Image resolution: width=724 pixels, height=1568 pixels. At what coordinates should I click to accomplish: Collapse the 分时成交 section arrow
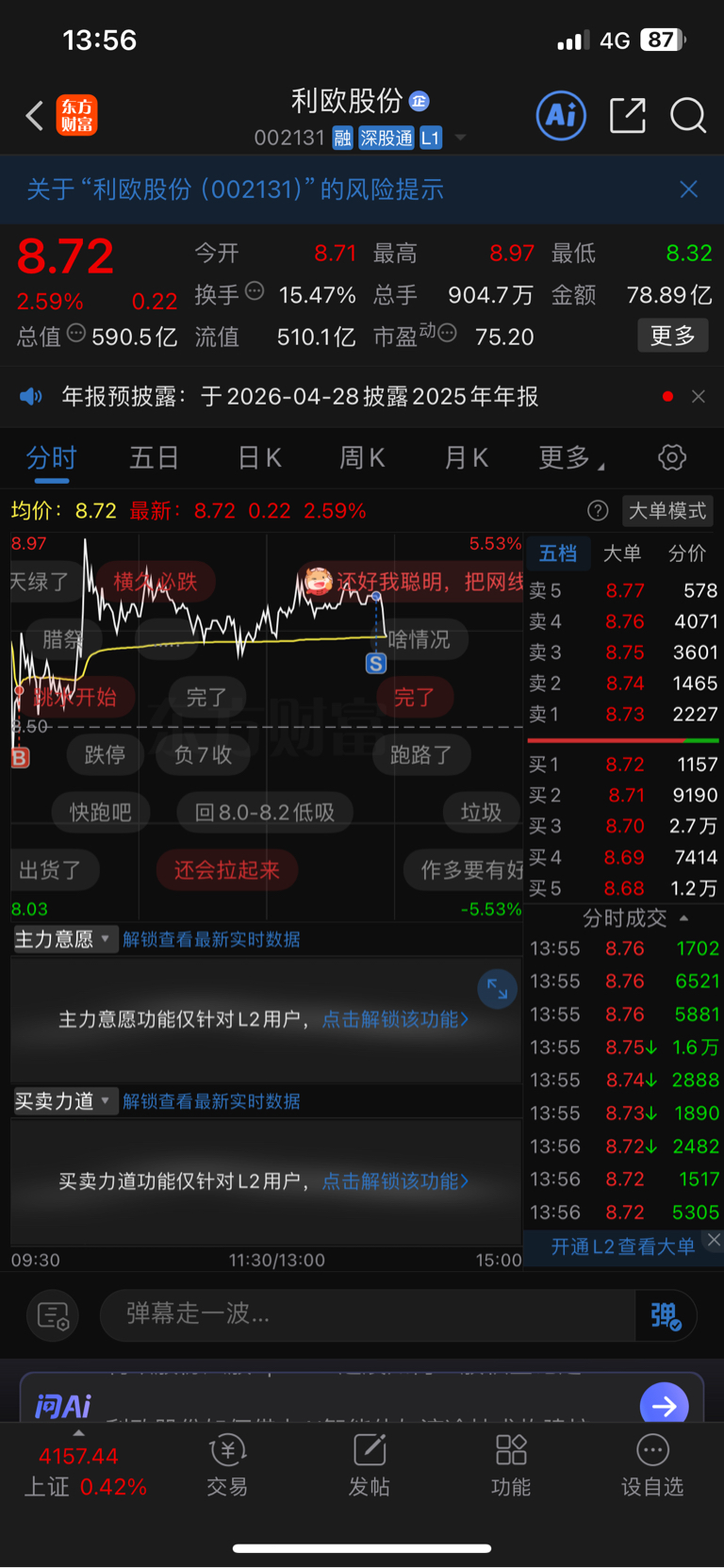(x=684, y=917)
